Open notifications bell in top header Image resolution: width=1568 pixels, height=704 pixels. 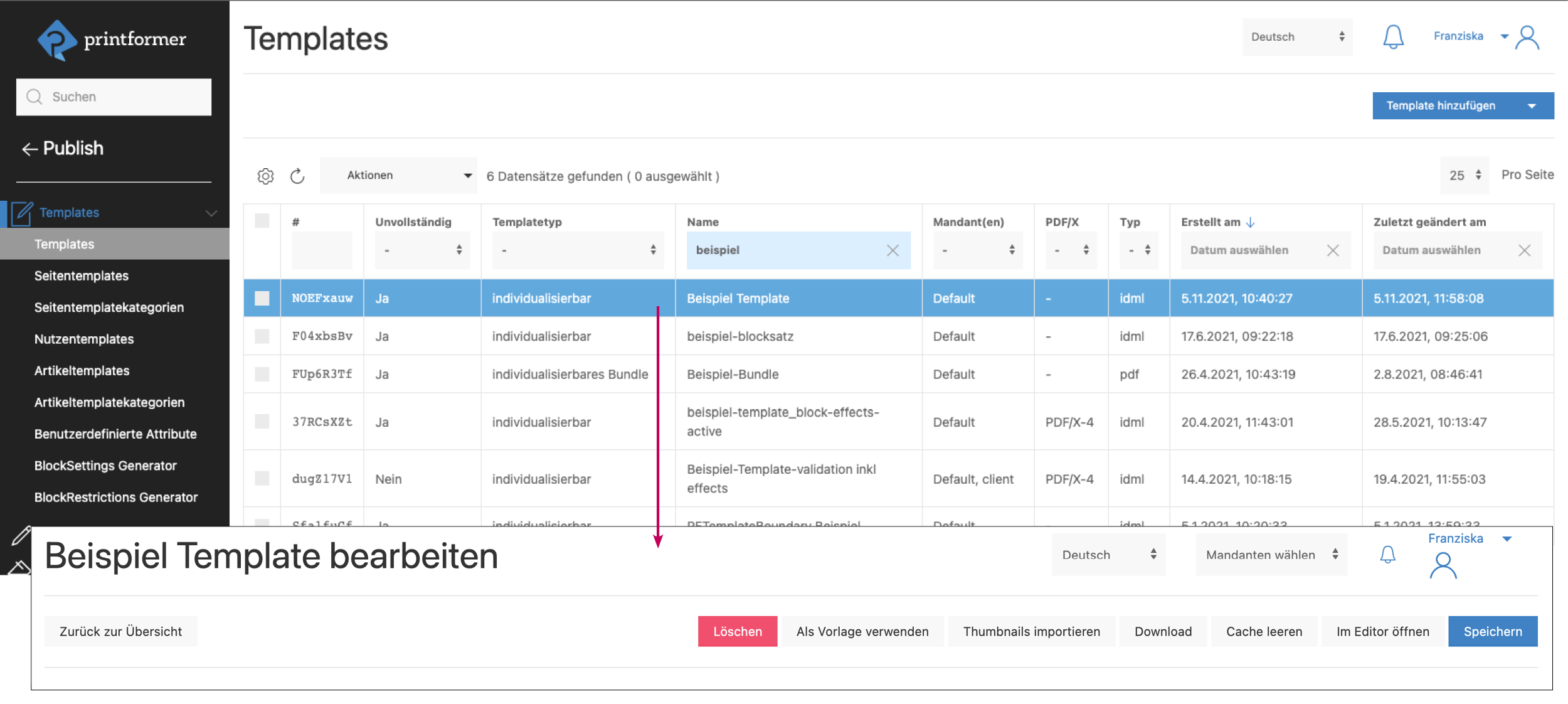point(1393,37)
